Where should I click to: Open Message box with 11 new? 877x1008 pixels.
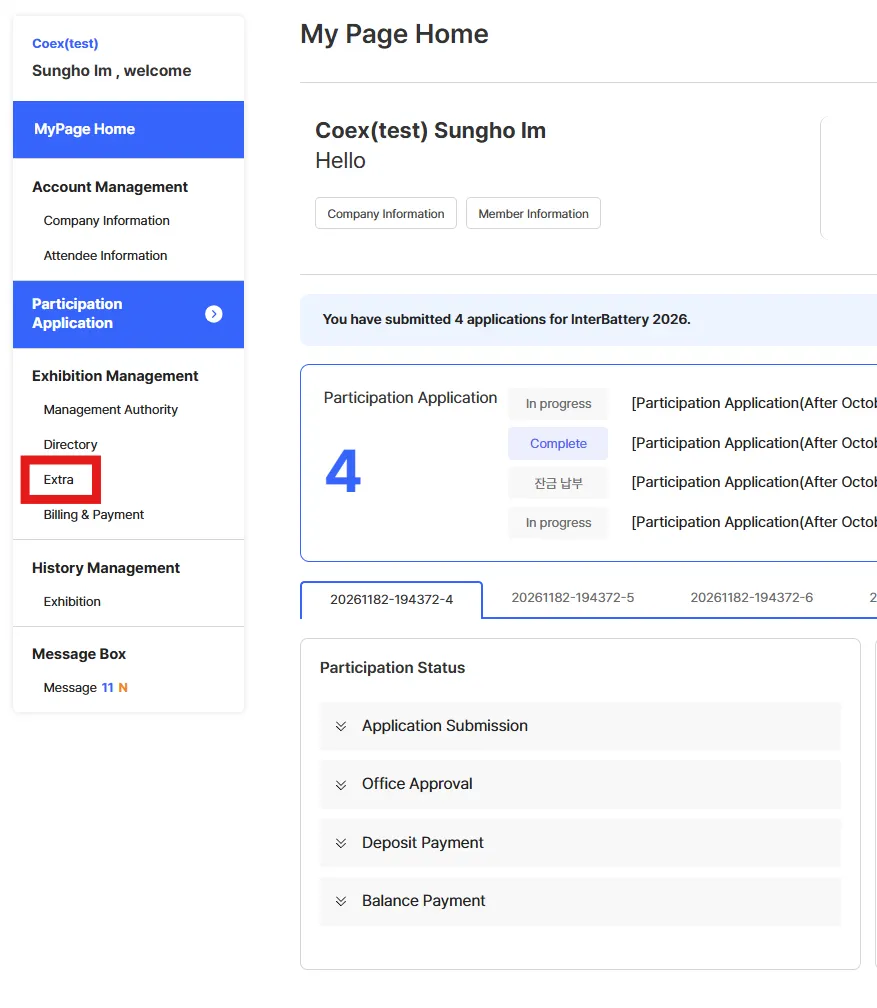point(85,688)
